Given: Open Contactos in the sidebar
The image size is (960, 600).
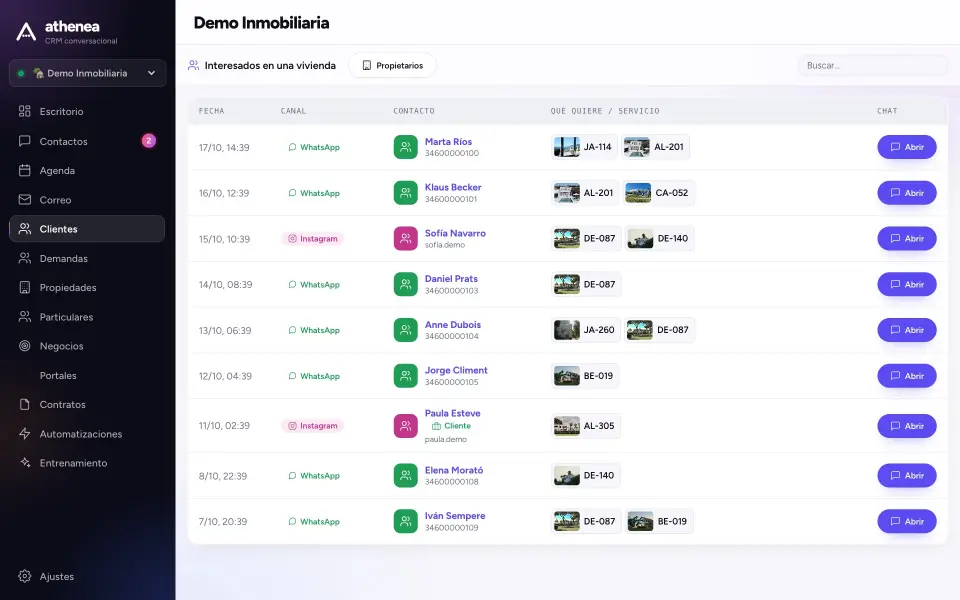Looking at the screenshot, I should coord(63,141).
